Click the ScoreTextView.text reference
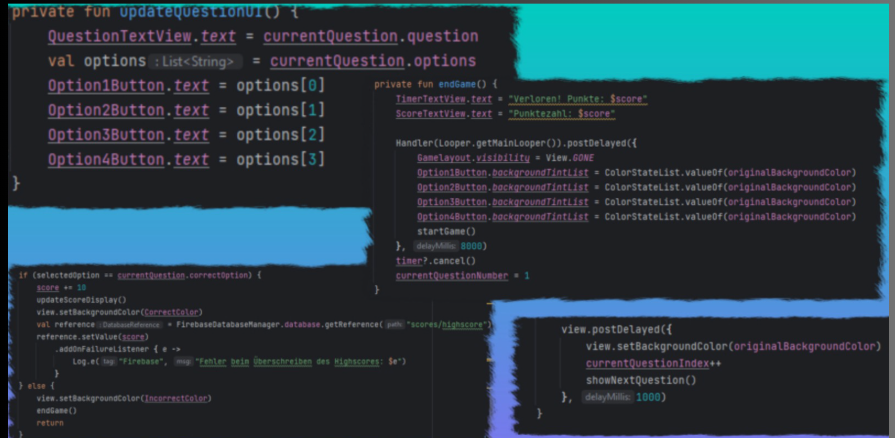The image size is (895, 438). [x=444, y=114]
